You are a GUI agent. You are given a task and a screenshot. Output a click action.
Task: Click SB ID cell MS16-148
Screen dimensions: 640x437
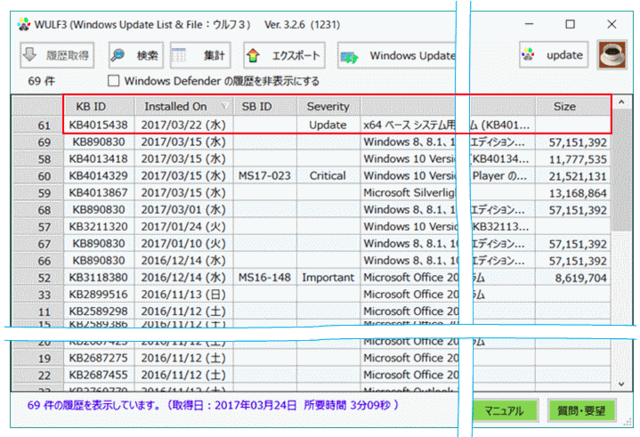(x=265, y=277)
